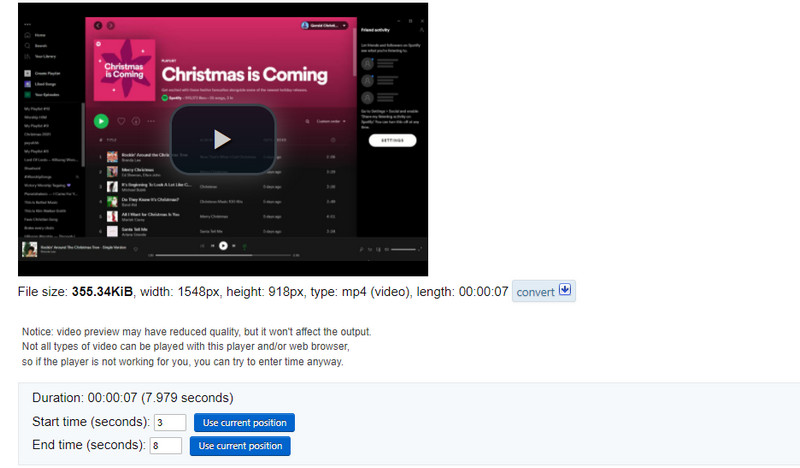The image size is (800, 468).
Task: Click the convert link
Action: point(535,292)
